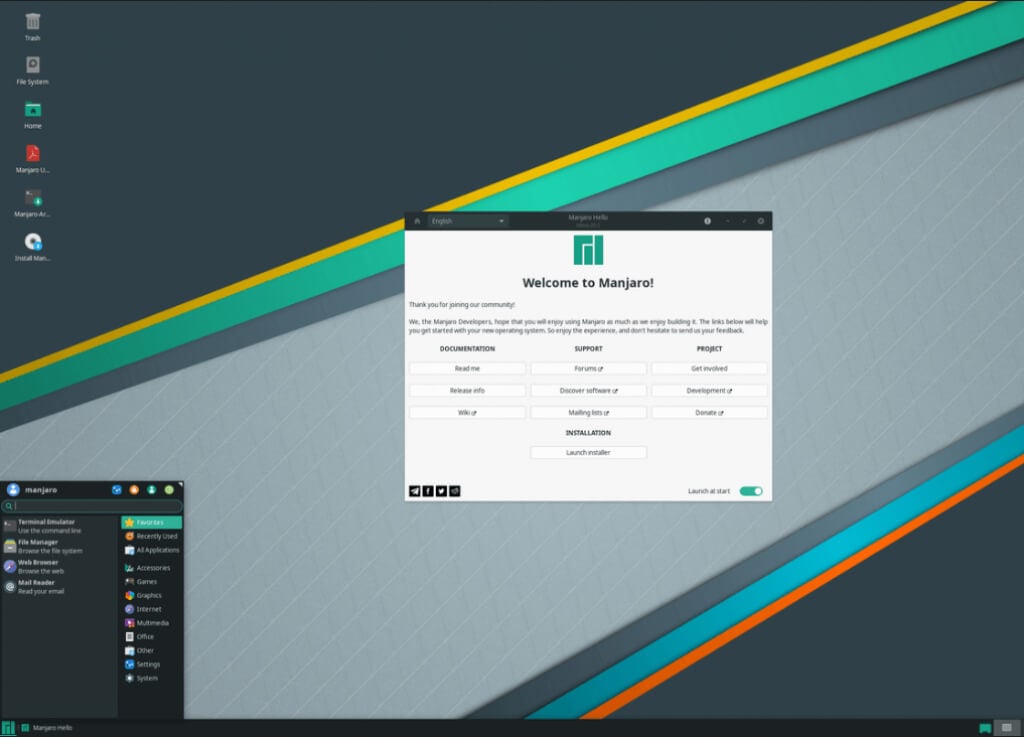Open the Reddit social icon
1024x737 pixels.
455,491
